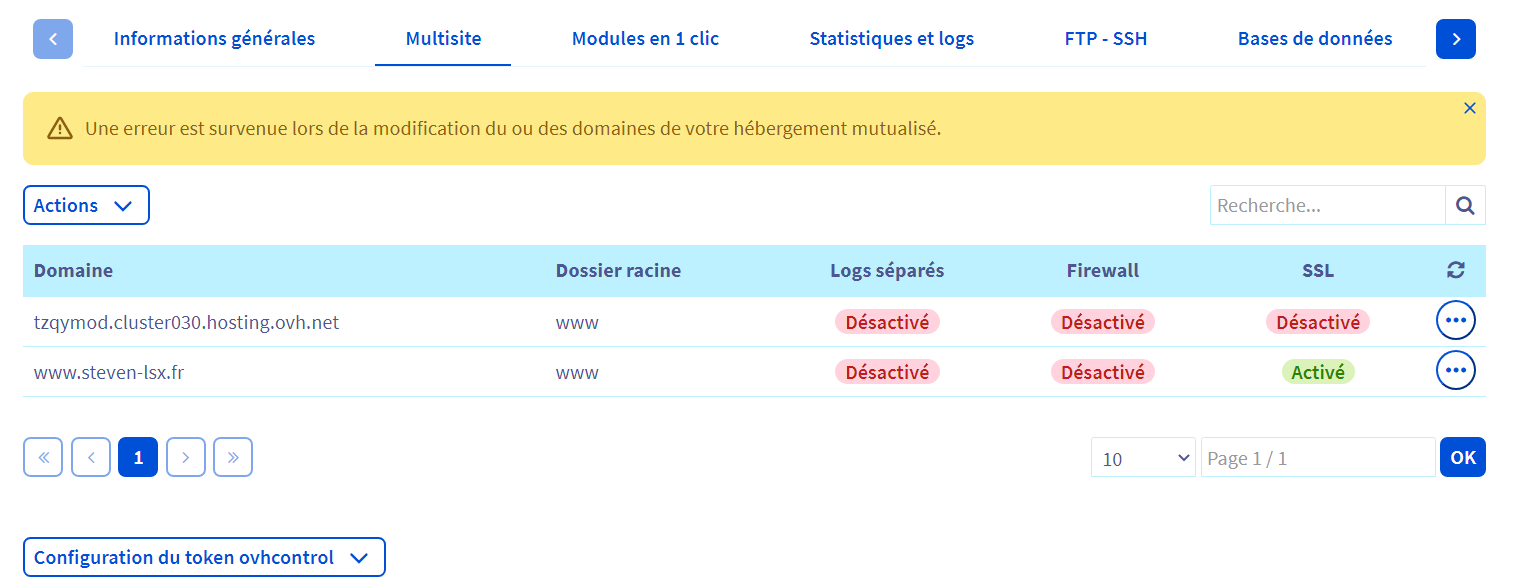Image resolution: width=1538 pixels, height=587 pixels.
Task: Go to the next page
Action: (x=186, y=457)
